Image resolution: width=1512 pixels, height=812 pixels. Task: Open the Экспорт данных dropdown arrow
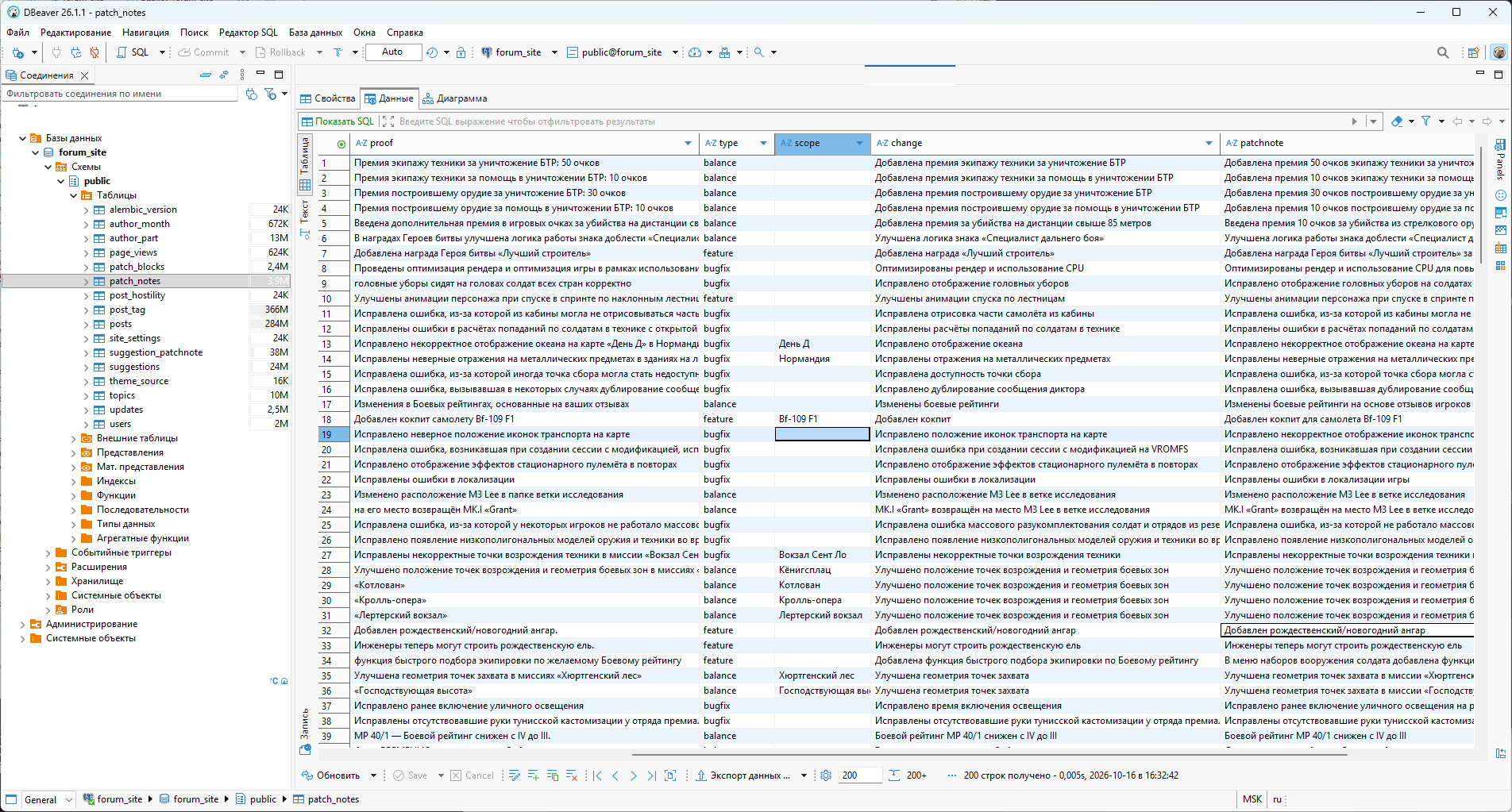point(804,775)
